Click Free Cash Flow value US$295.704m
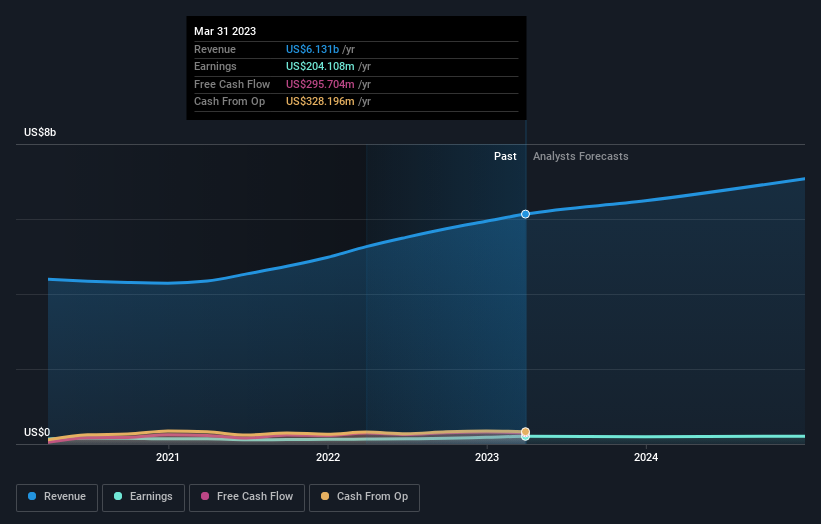821x524 pixels. [x=320, y=84]
